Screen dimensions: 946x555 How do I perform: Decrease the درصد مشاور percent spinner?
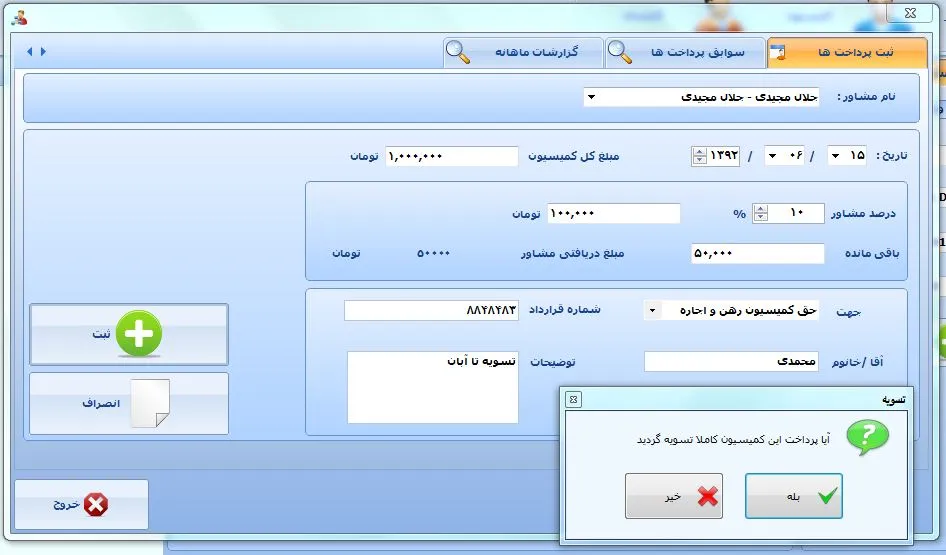click(x=760, y=218)
